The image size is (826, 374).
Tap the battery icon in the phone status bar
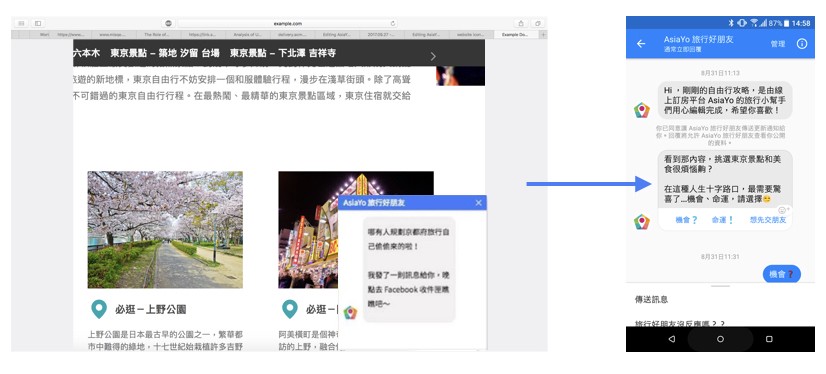(x=786, y=23)
